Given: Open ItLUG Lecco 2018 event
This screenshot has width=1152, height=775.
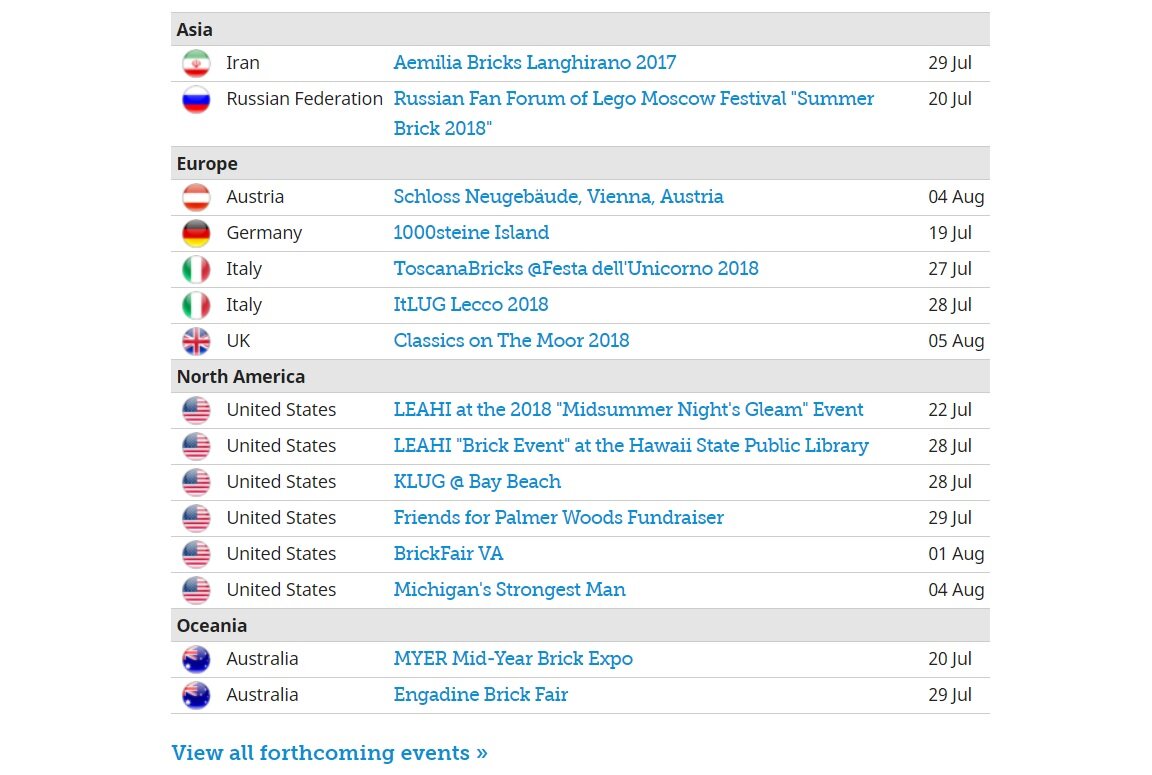Looking at the screenshot, I should coord(471,305).
